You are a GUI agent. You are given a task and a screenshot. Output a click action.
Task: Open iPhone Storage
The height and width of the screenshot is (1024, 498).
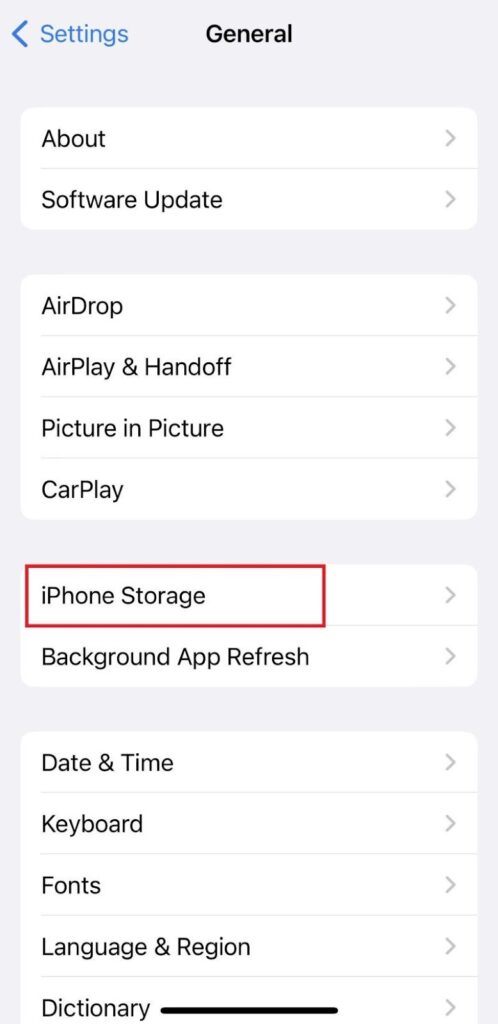point(249,596)
